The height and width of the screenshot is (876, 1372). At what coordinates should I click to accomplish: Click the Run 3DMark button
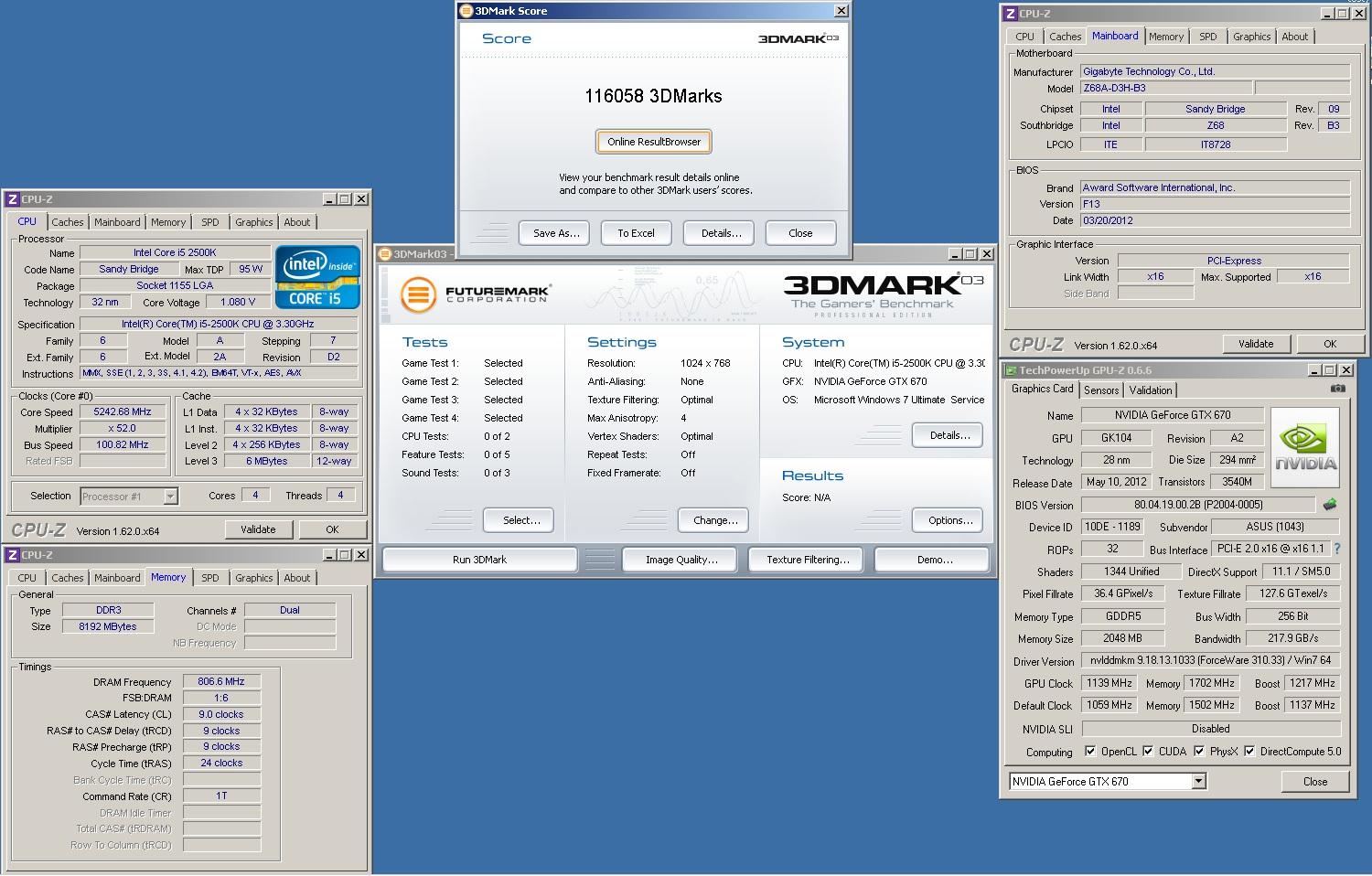pos(479,560)
